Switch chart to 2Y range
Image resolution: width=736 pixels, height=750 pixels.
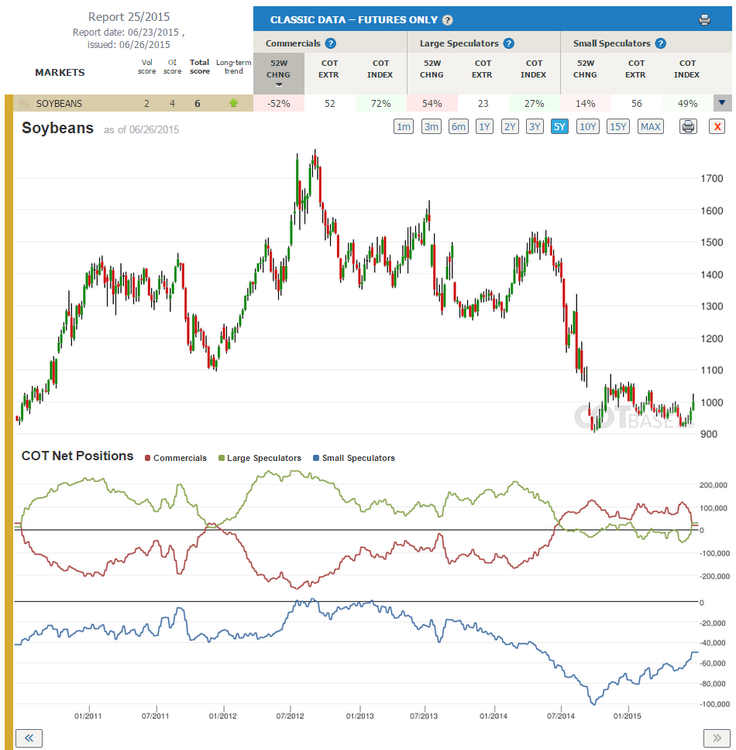pyautogui.click(x=510, y=127)
